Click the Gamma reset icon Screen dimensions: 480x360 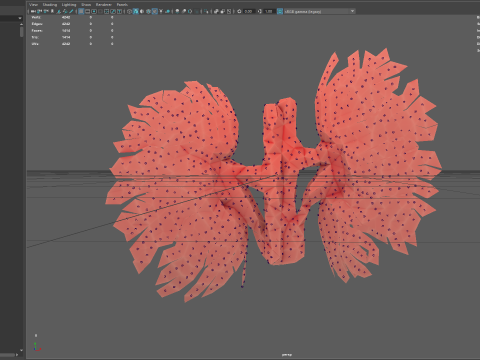click(260, 11)
